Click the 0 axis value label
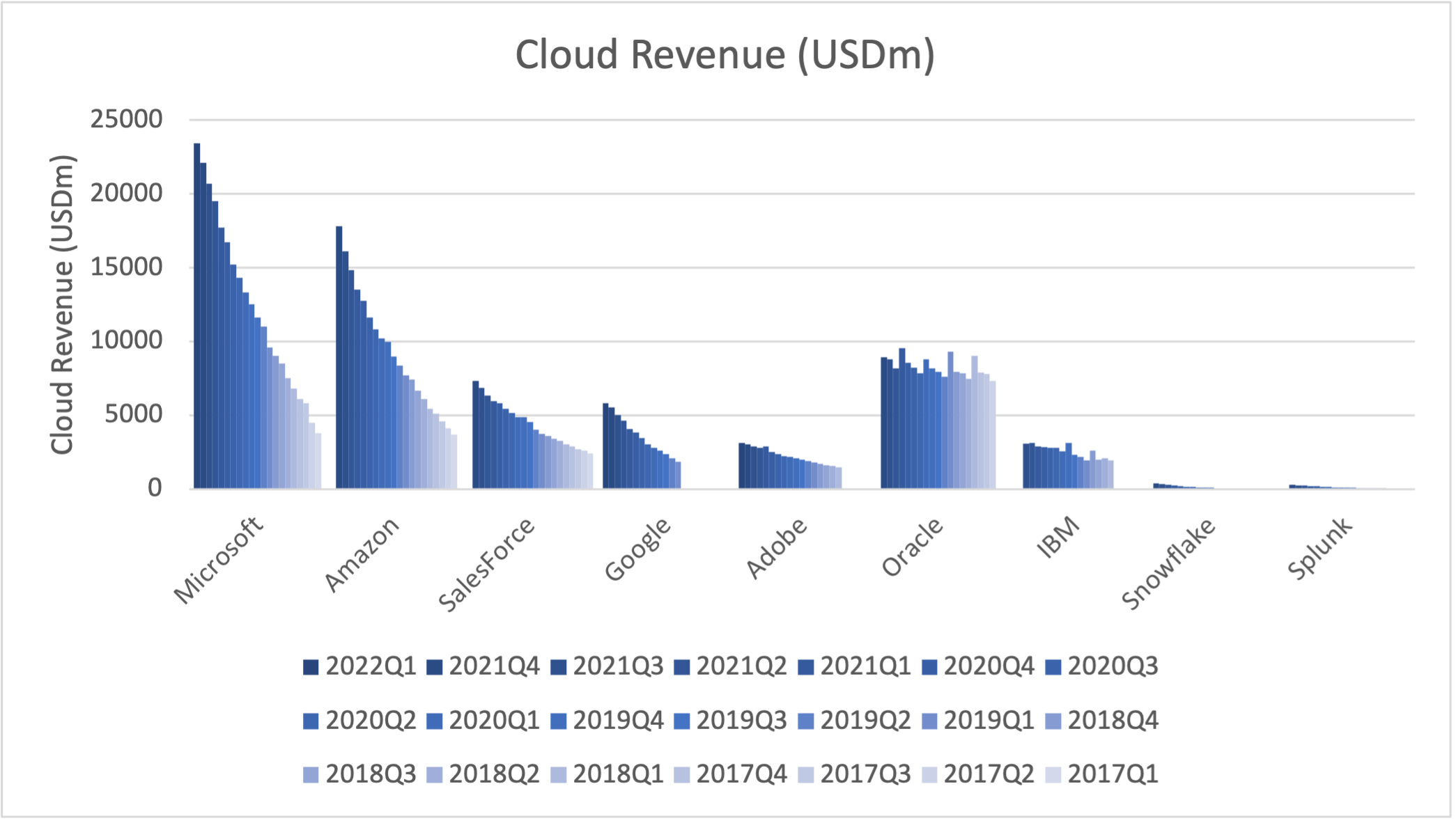This screenshot has height=823, width=1456. point(155,488)
